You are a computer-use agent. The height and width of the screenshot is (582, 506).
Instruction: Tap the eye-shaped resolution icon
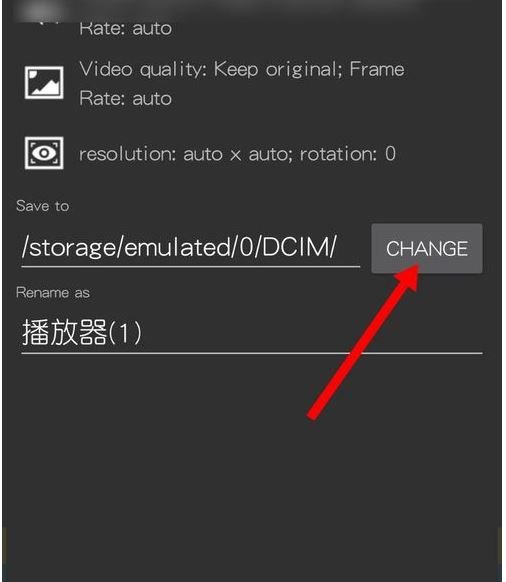click(x=44, y=153)
